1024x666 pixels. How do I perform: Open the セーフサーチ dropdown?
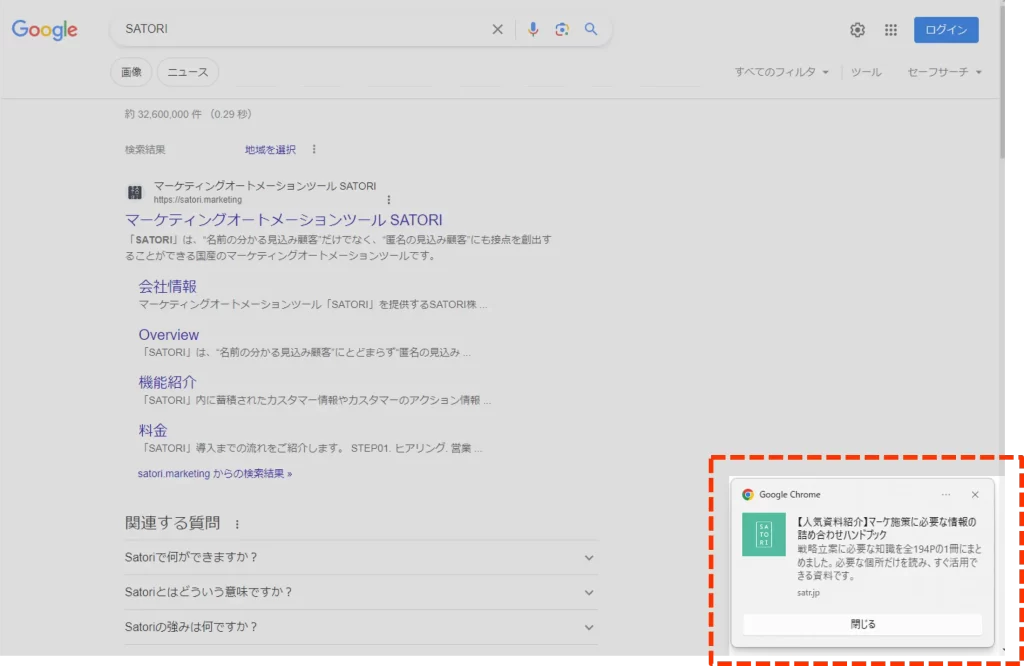tap(944, 72)
